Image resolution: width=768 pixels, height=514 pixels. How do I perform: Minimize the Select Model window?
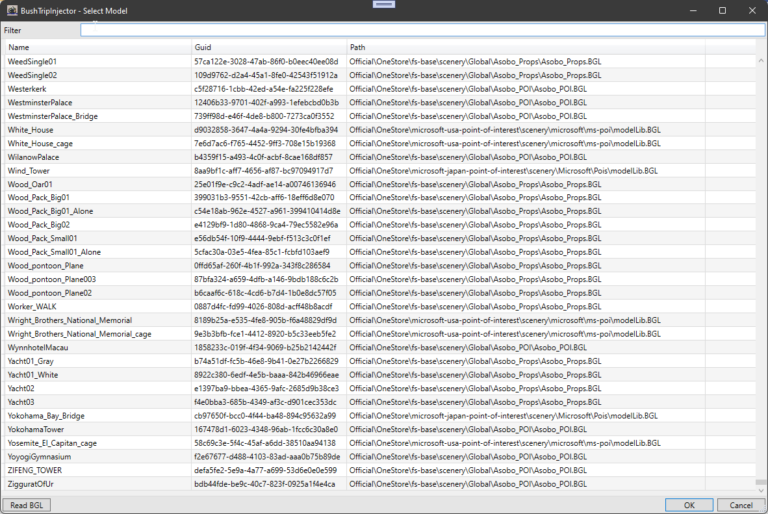pyautogui.click(x=695, y=9)
